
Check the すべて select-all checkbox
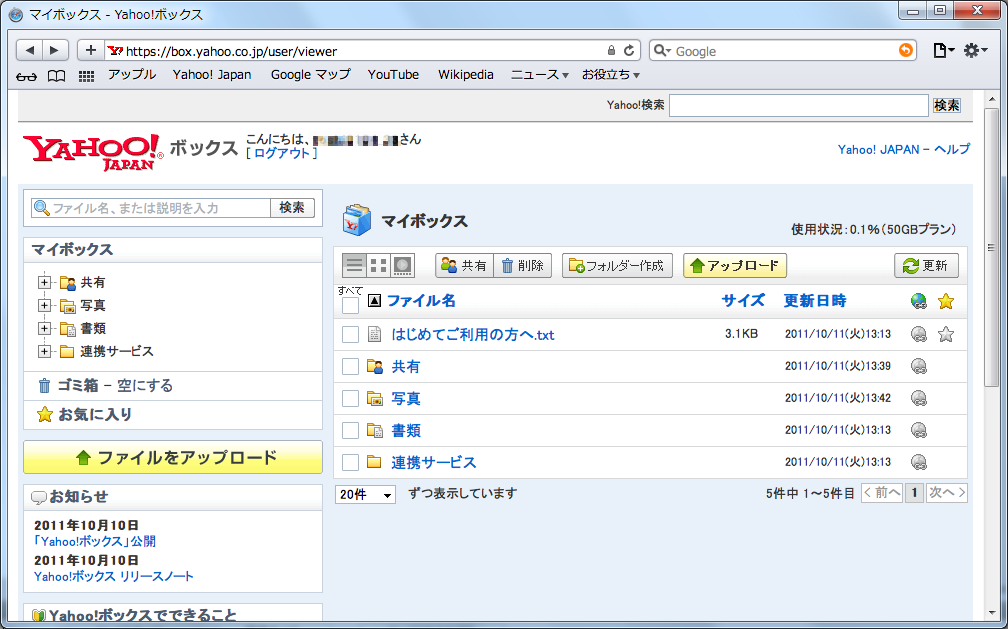(350, 305)
